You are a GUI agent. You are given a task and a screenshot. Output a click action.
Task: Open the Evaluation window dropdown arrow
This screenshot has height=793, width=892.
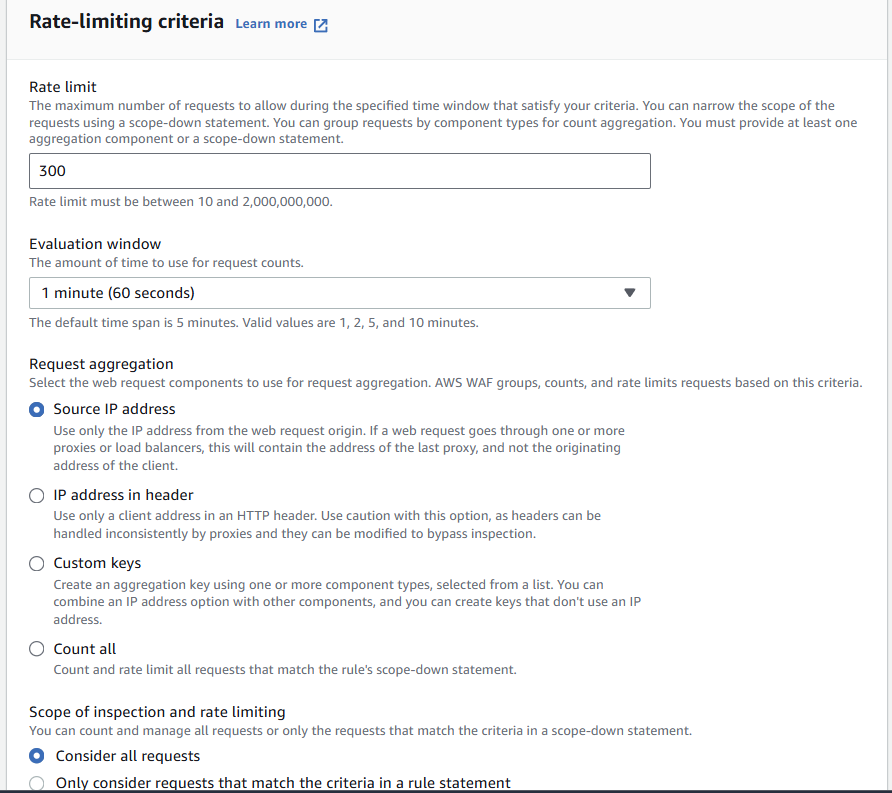coord(629,293)
